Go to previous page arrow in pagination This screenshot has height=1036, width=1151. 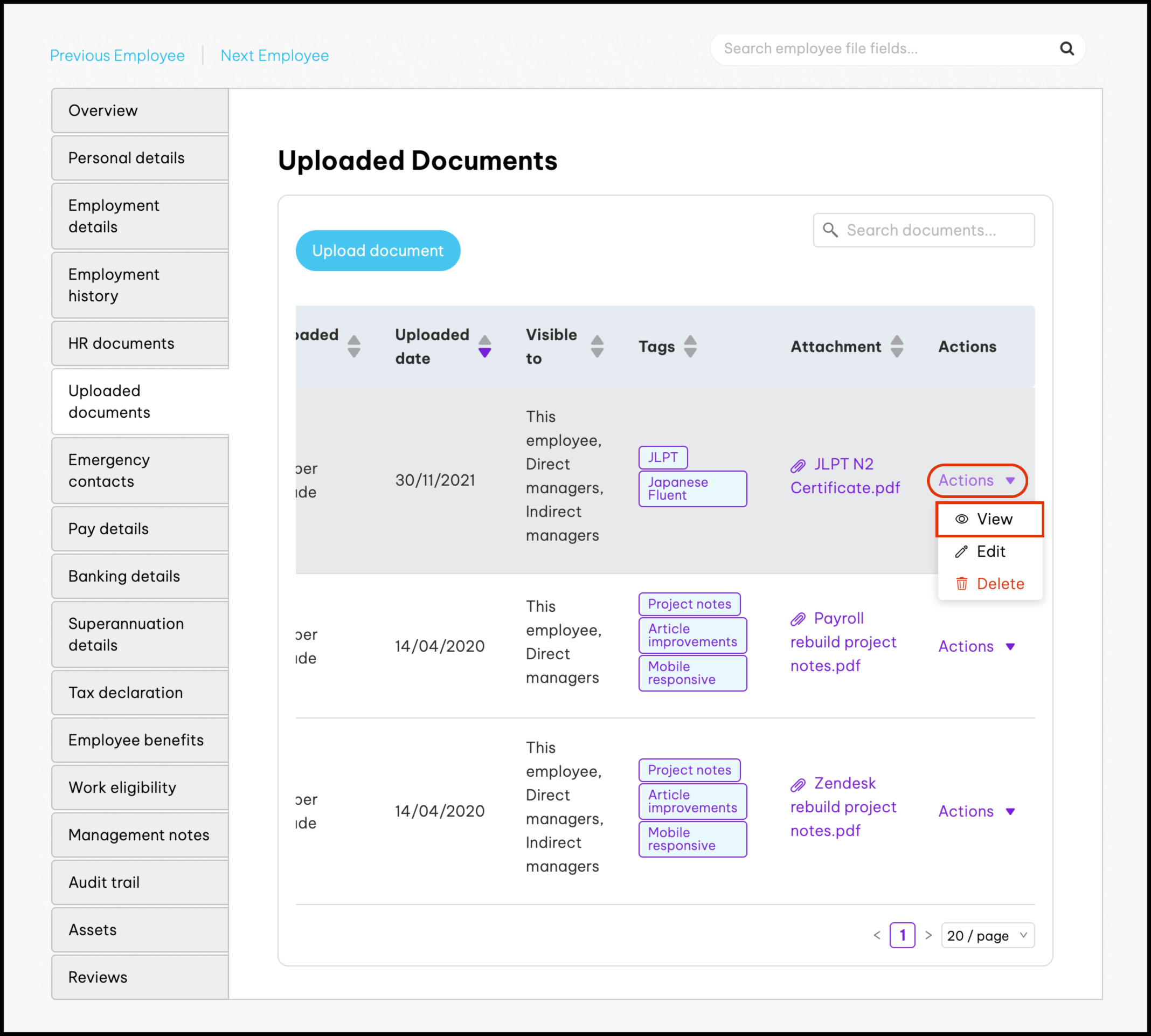click(877, 935)
